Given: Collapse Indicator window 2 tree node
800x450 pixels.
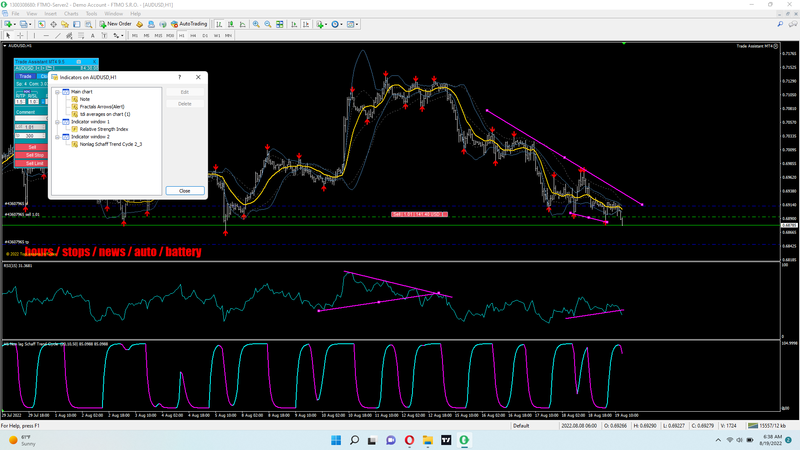Looking at the screenshot, I should [58, 136].
